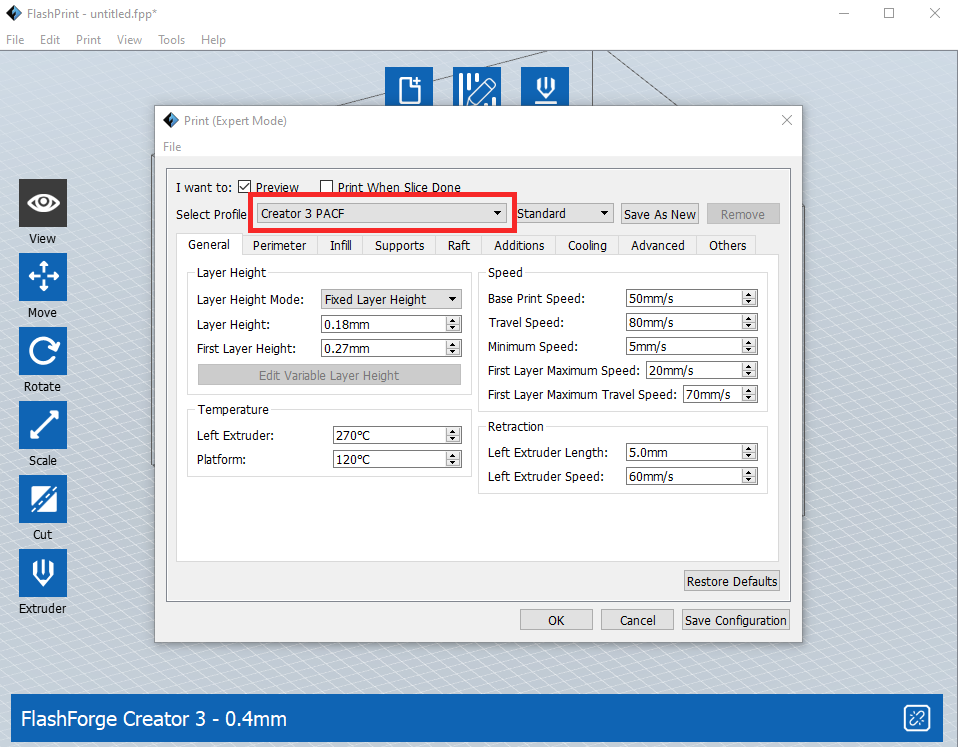The image size is (958, 747).
Task: Click the Load file toolbar icon
Action: pyautogui.click(x=409, y=87)
